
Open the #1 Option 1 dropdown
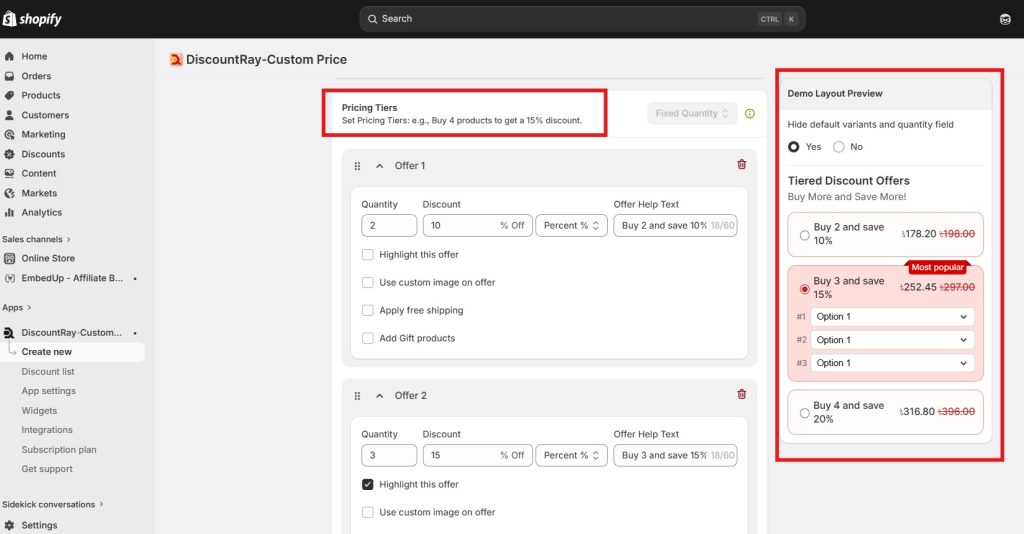pos(892,317)
